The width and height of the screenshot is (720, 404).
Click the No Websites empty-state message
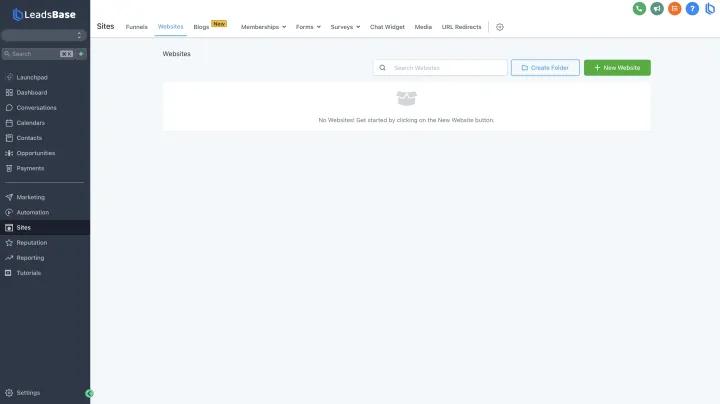point(406,120)
